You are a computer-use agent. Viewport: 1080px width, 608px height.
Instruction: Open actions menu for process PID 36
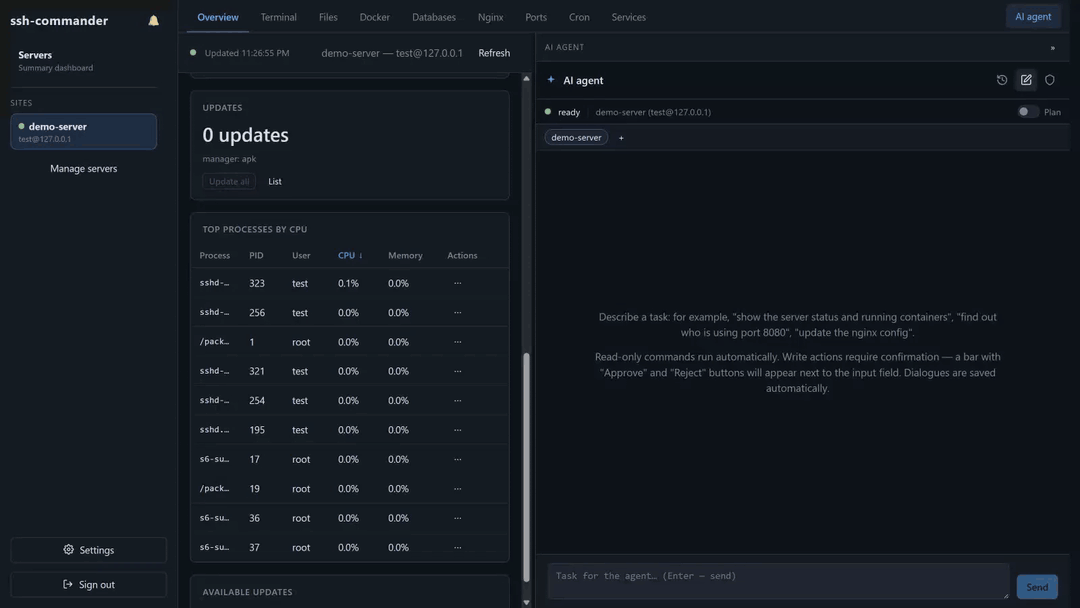tap(457, 518)
